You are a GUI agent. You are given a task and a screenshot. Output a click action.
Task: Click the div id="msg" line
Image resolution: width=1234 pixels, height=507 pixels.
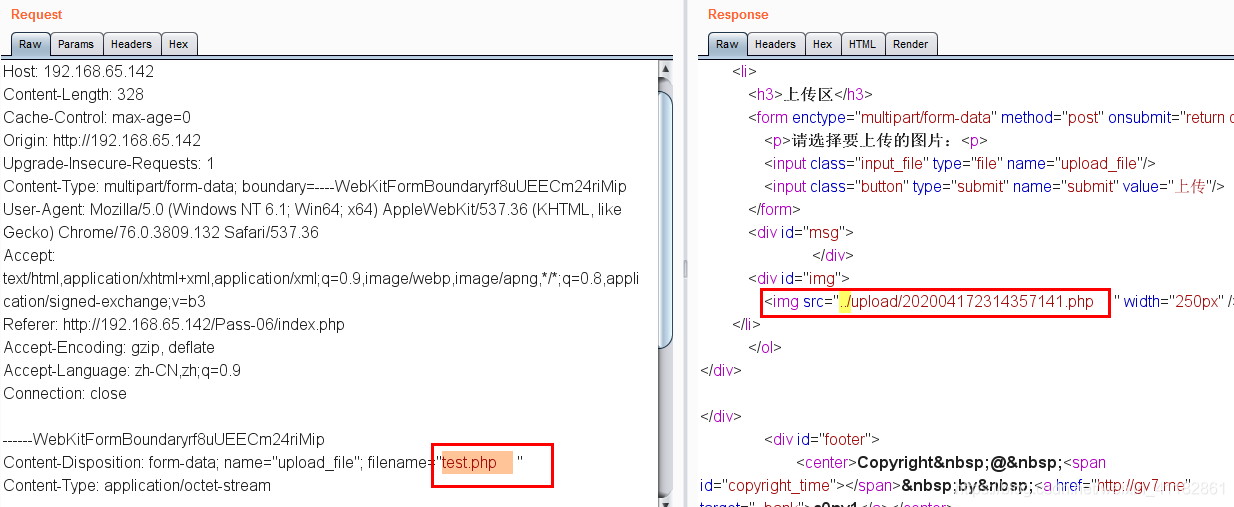point(801,233)
